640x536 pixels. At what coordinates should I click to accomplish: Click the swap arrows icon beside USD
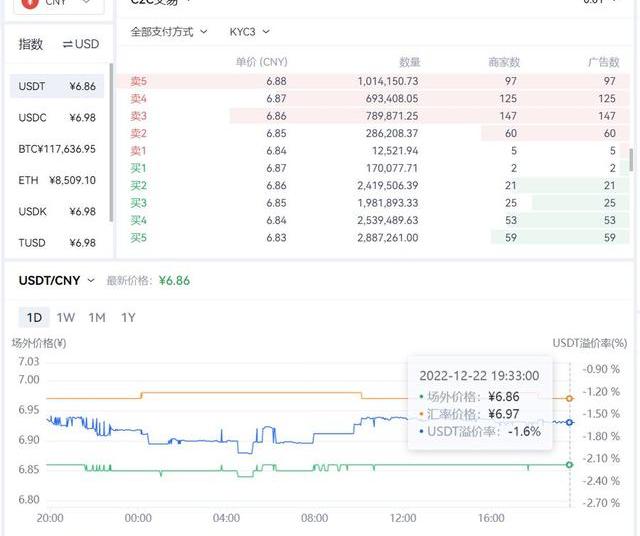(x=68, y=44)
